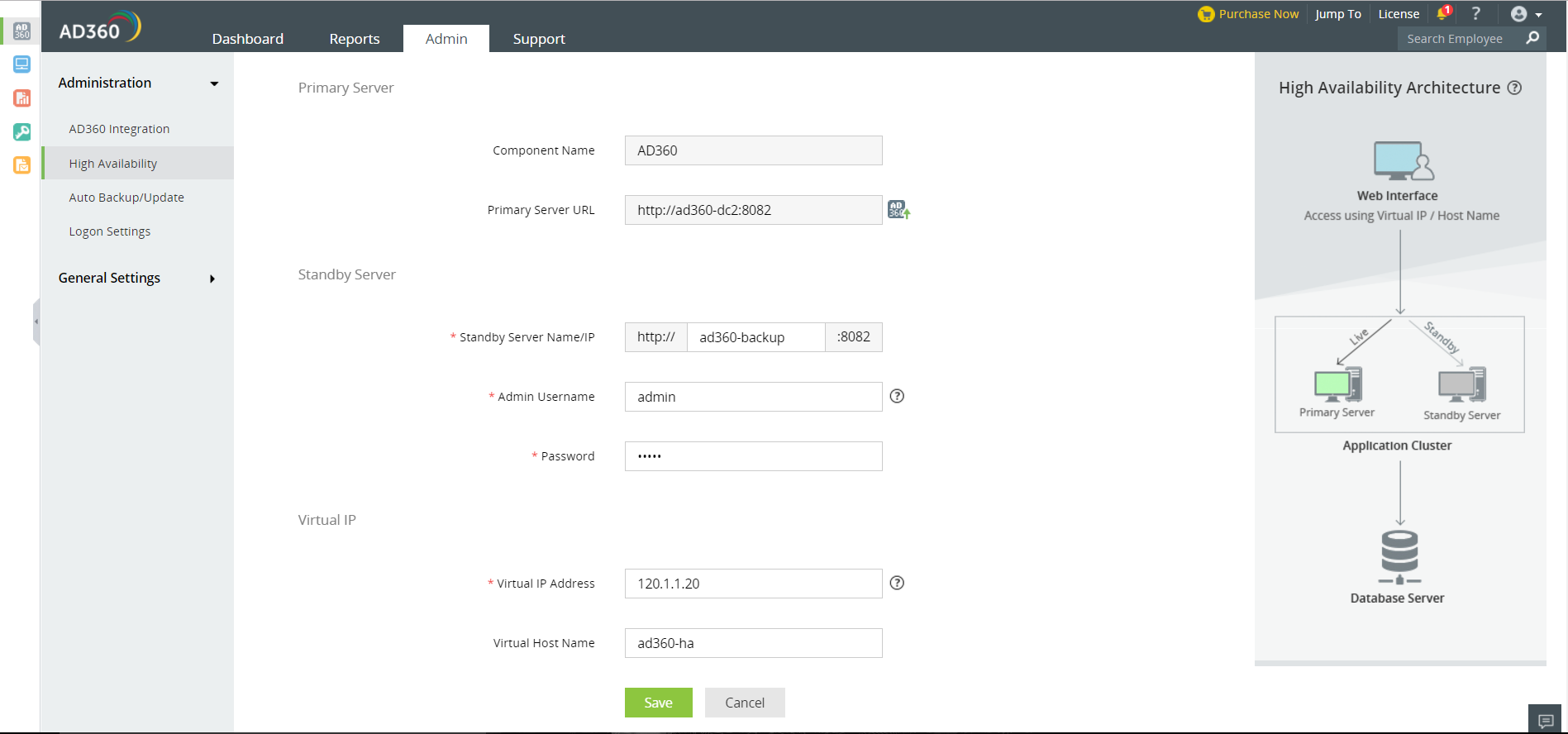Click the Web Interface diagram icon
The height and width of the screenshot is (734, 1568).
coord(1404,160)
